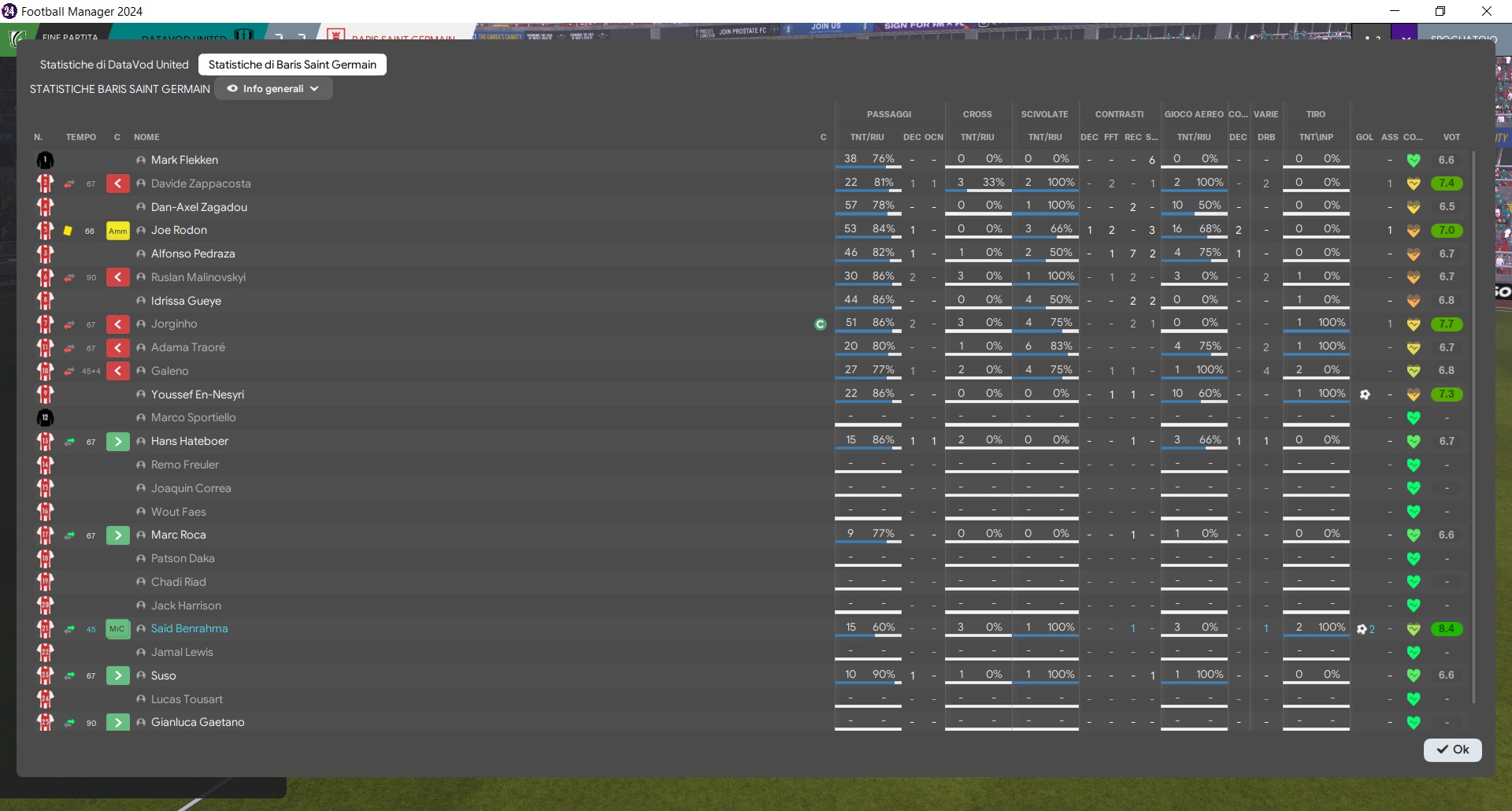Switch to Statistiche di DataVod United tab
This screenshot has height=811, width=1512.
coord(114,65)
